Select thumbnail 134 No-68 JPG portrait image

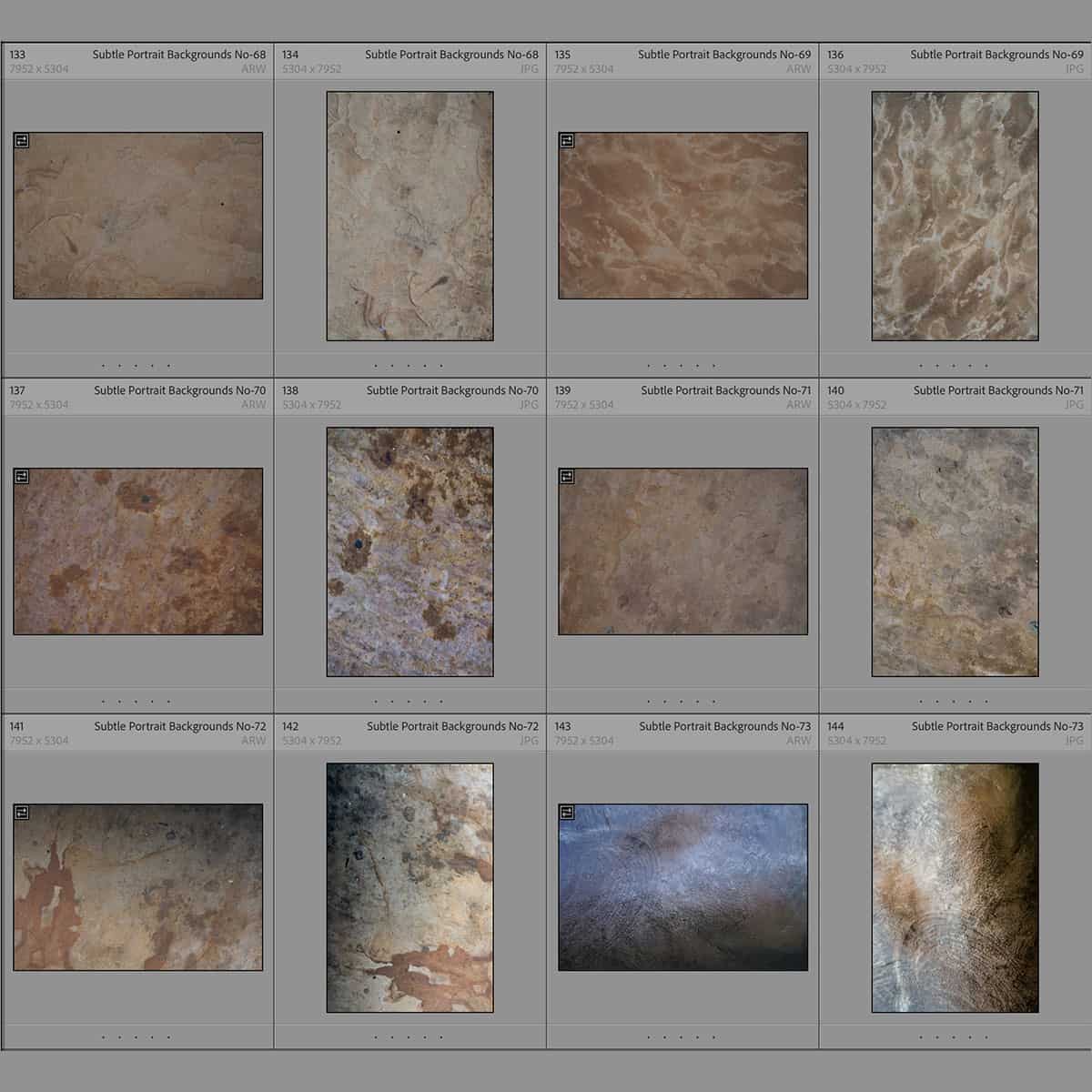(x=410, y=216)
